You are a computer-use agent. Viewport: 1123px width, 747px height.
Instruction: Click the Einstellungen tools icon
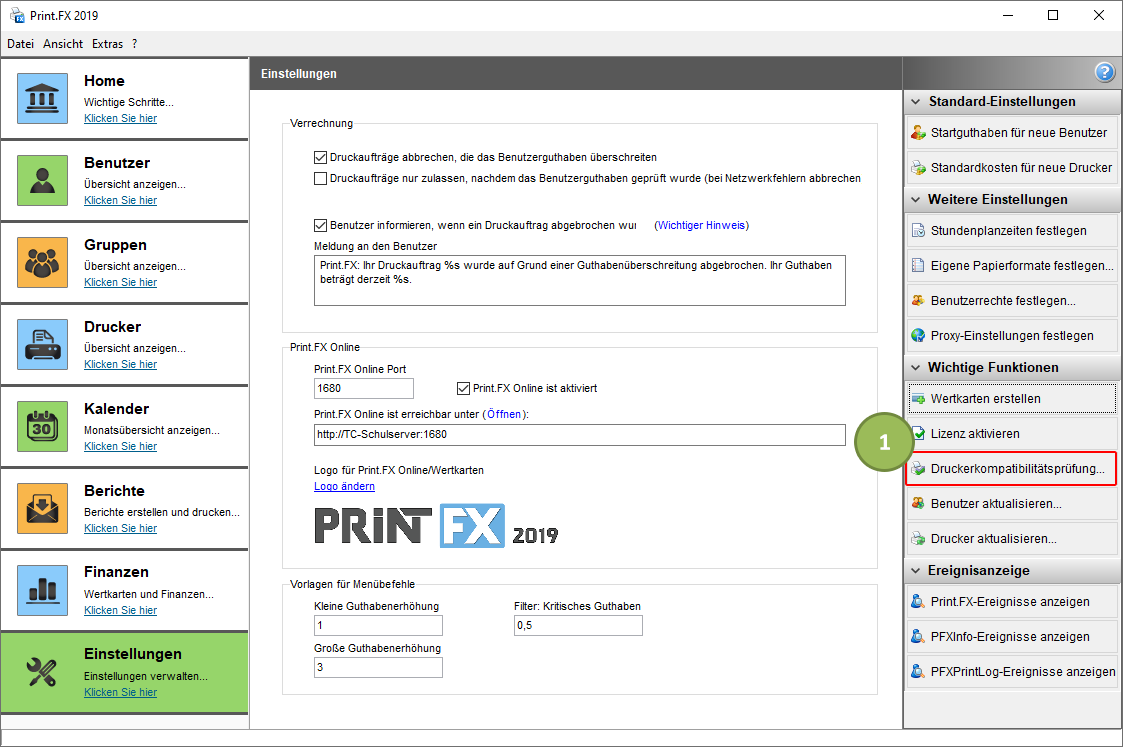click(42, 672)
